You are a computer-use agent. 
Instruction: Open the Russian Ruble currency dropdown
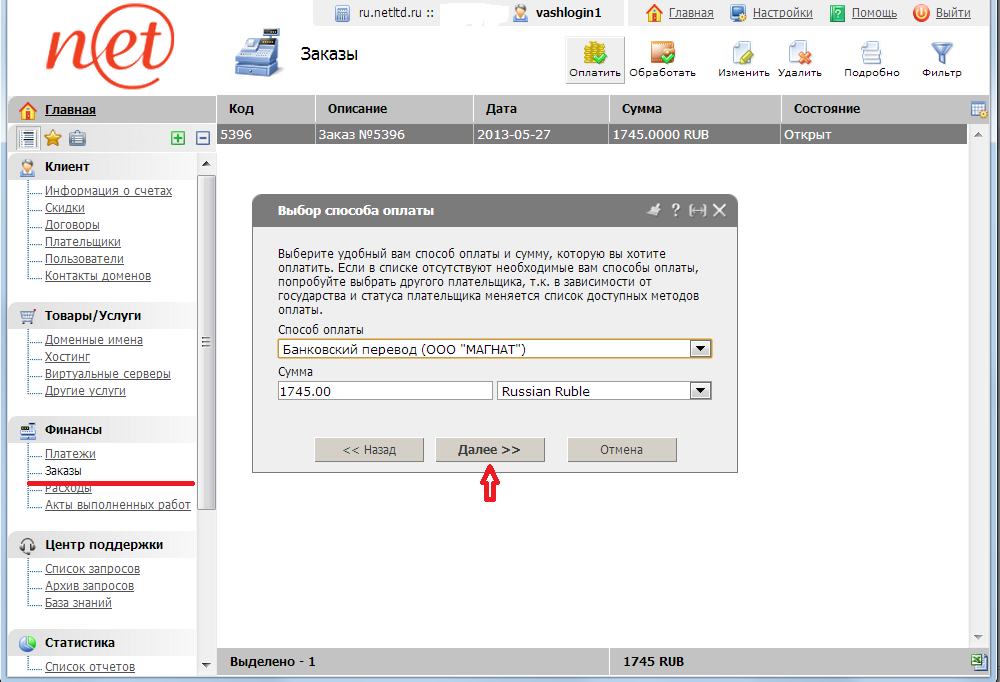(701, 391)
